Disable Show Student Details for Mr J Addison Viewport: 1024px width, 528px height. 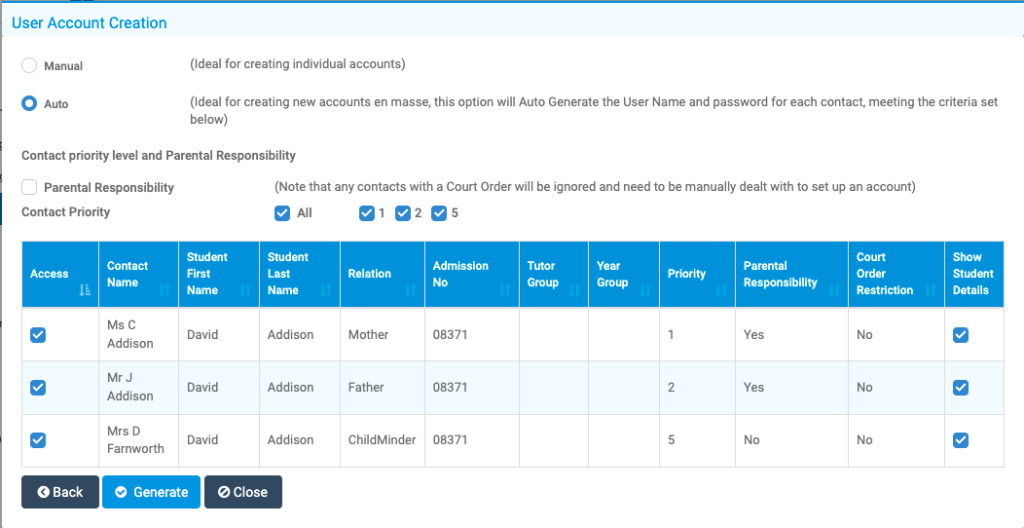click(960, 388)
